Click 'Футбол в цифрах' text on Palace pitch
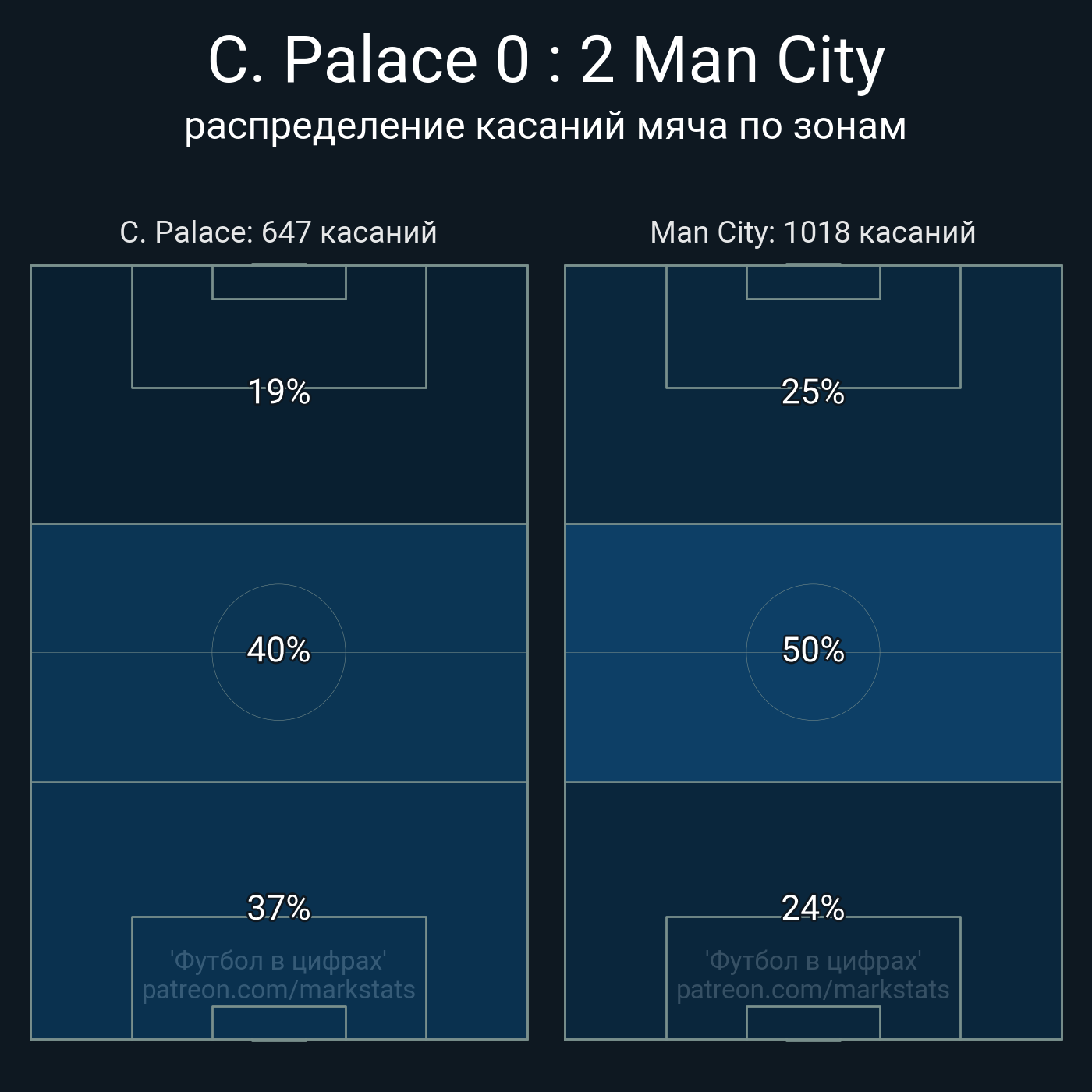The width and height of the screenshot is (1092, 1092). [278, 961]
